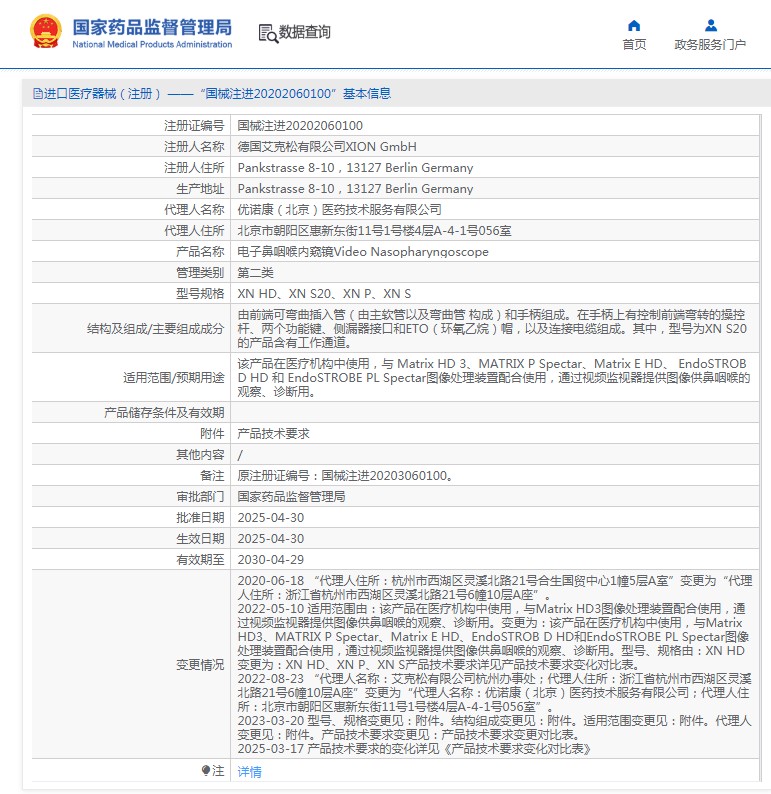The image size is (771, 794).
Task: Click the lightbulb icon next to 注
Action: (206, 771)
